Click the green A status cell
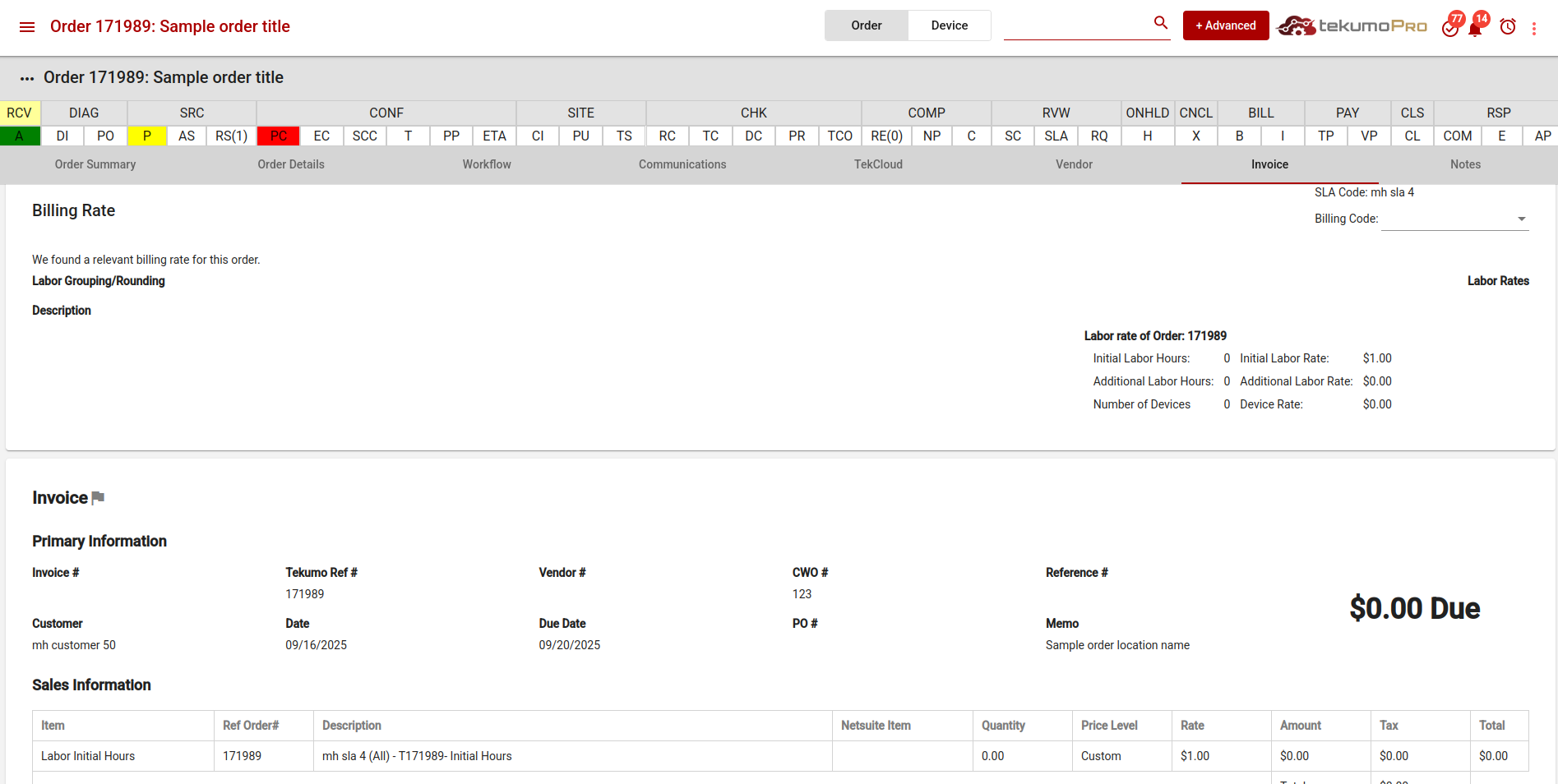 [x=20, y=136]
